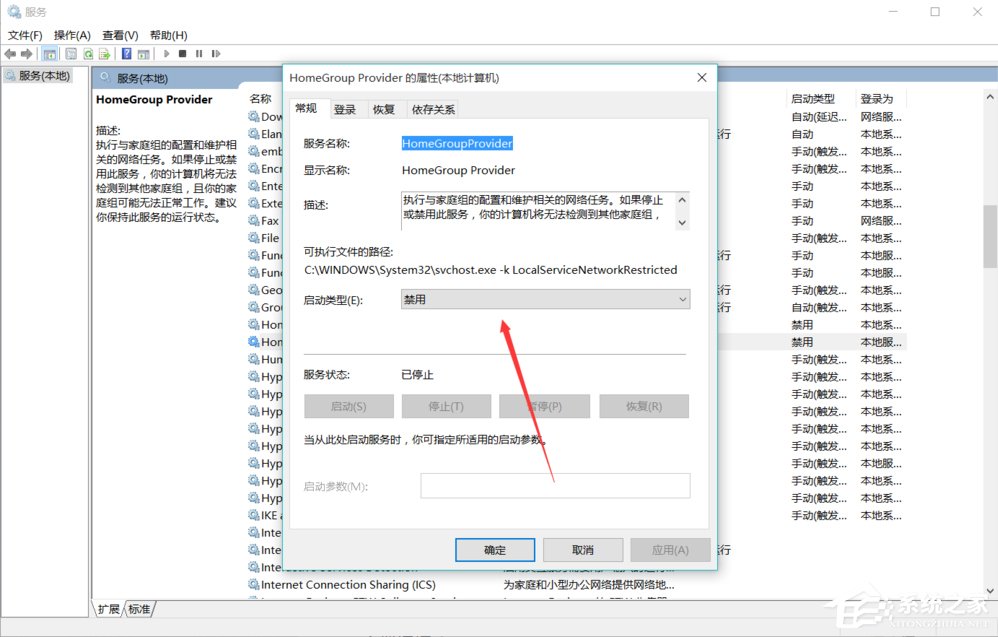Click inside the 启动参数 parameters input field

point(556,485)
